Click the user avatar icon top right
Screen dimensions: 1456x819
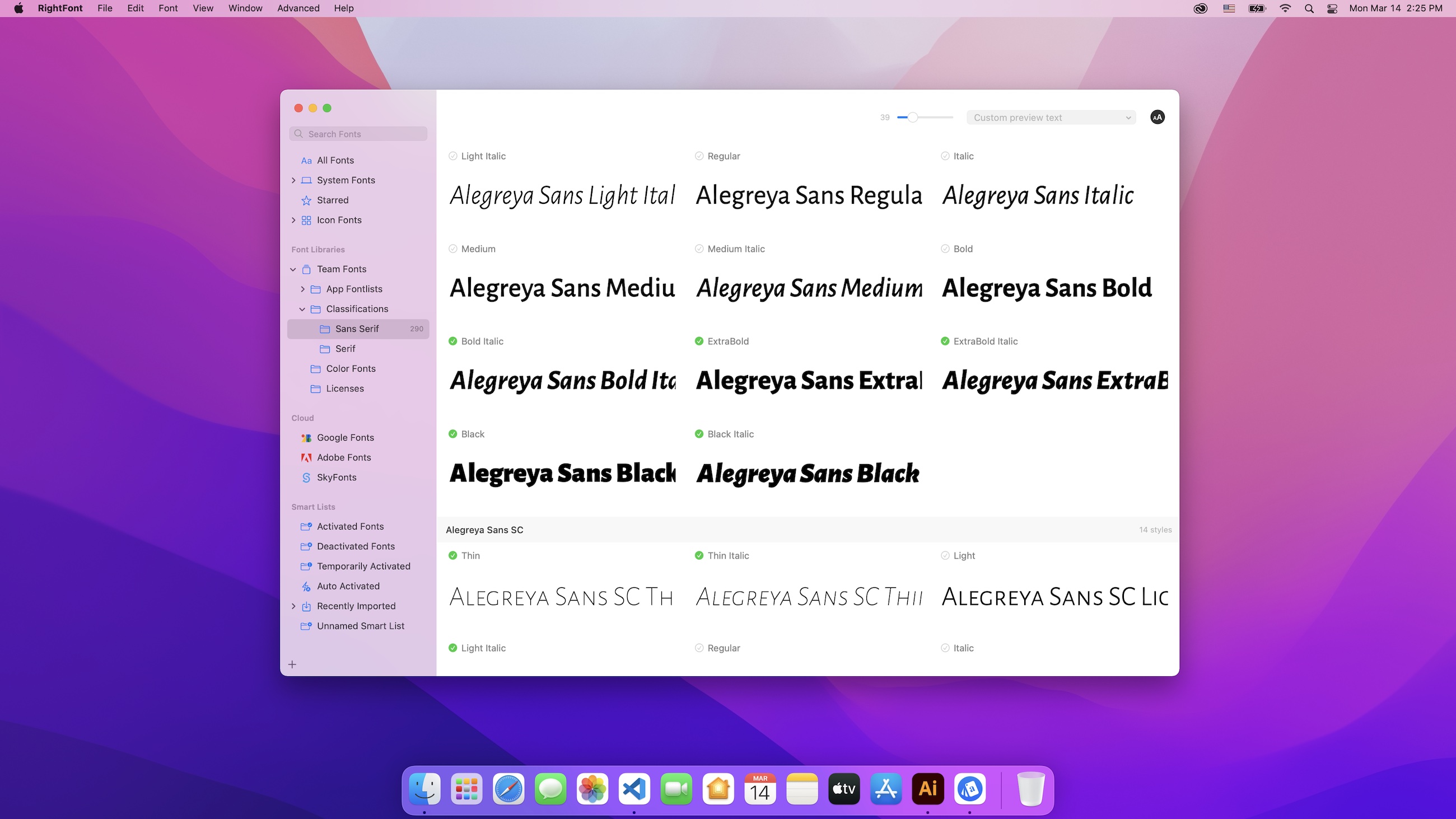pos(1158,117)
